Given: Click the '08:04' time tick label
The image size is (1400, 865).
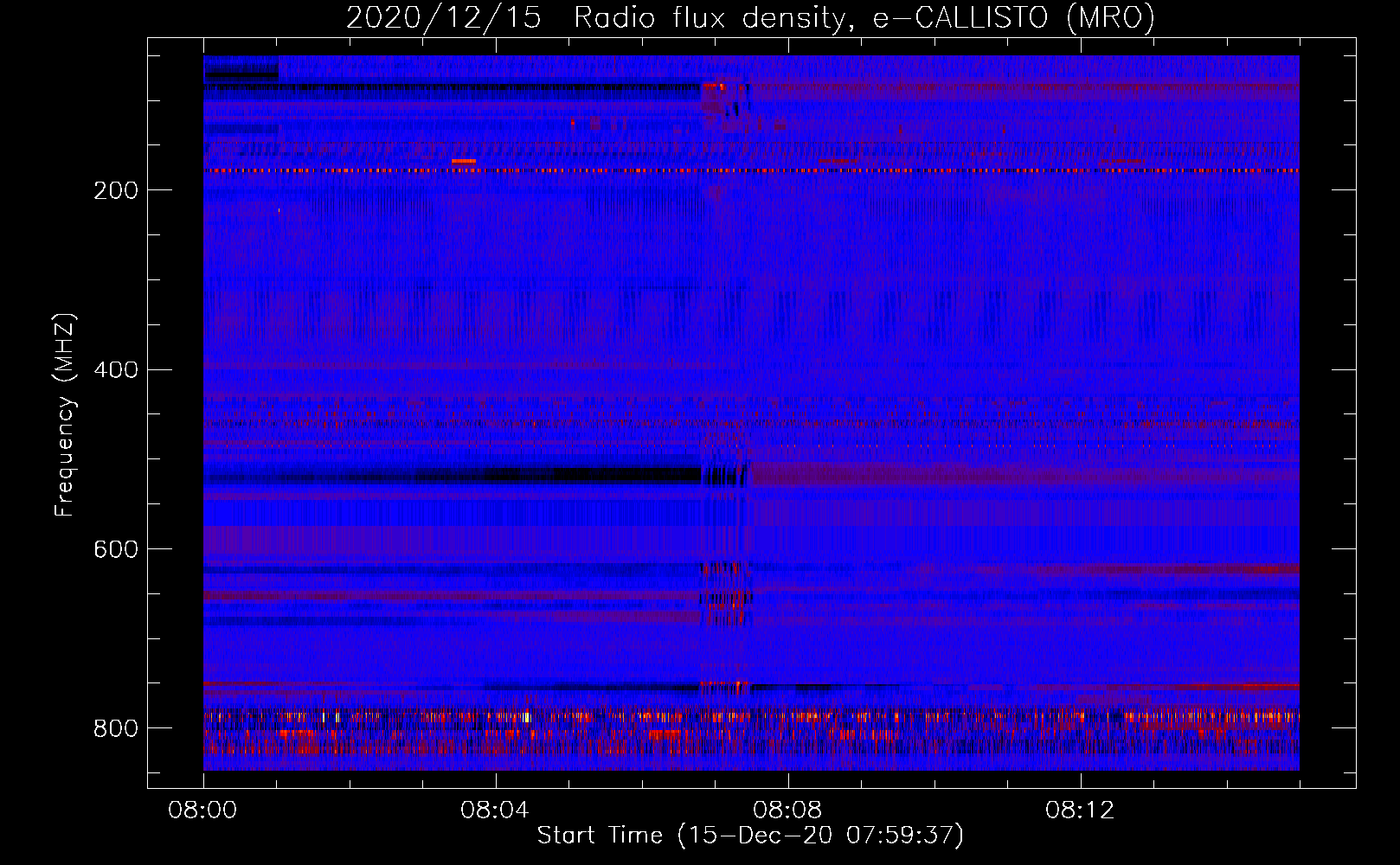Looking at the screenshot, I should [495, 811].
